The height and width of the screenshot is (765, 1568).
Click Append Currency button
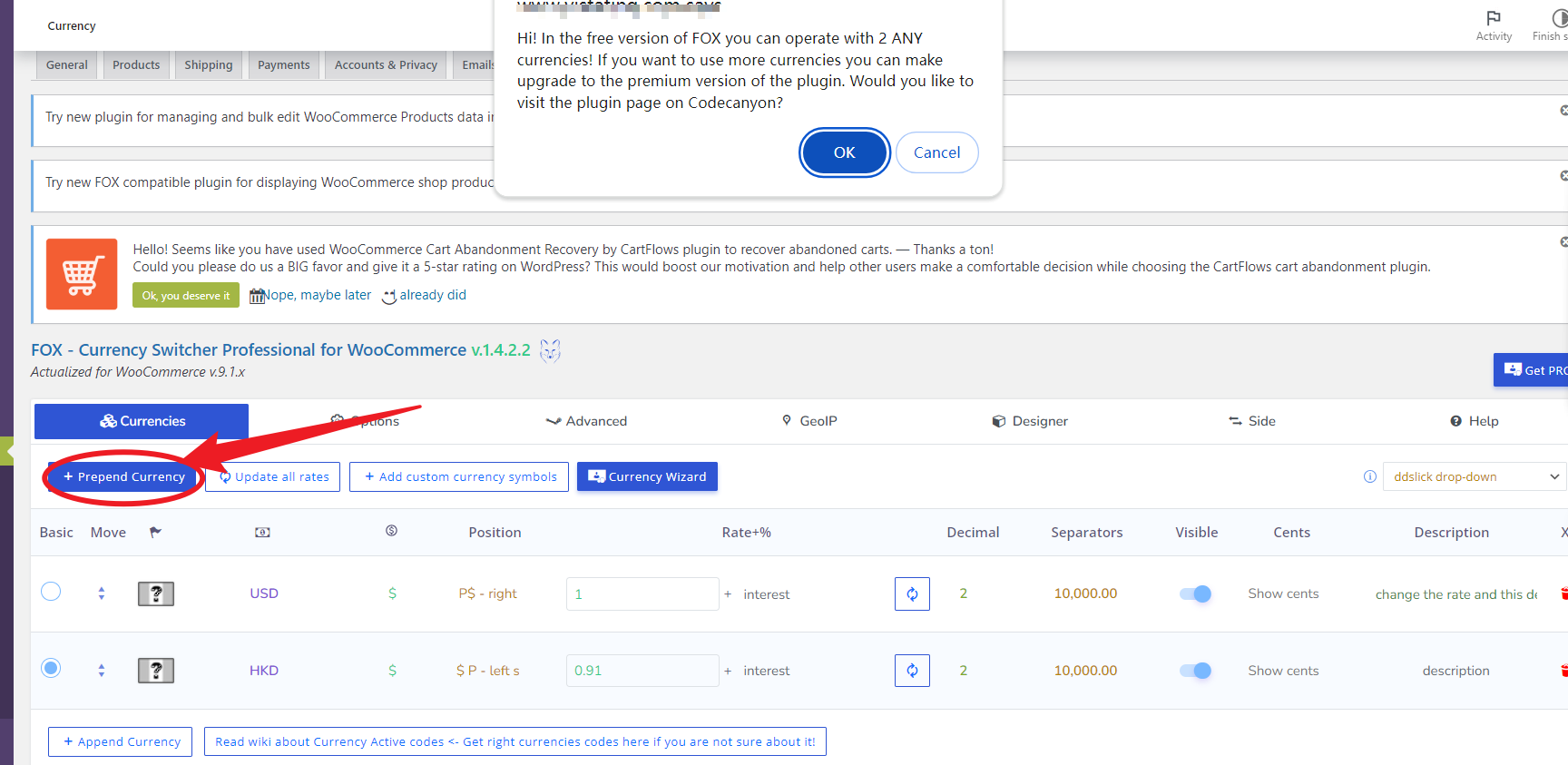pos(121,741)
